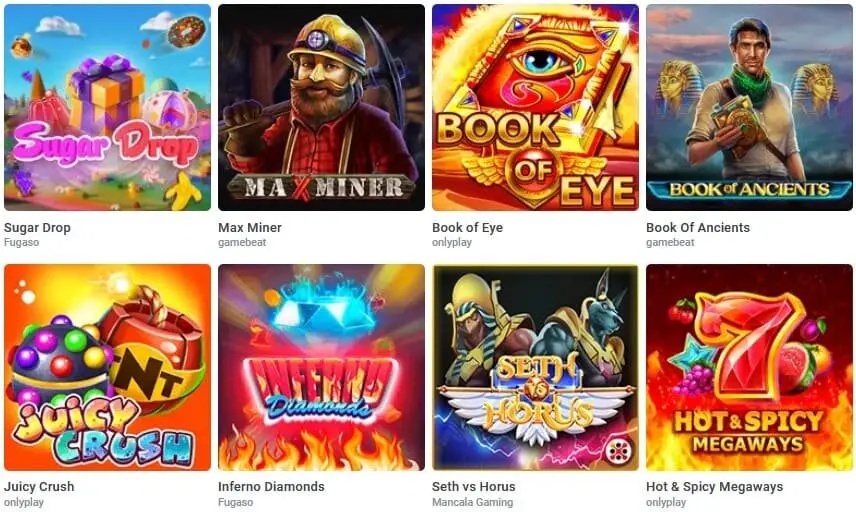Open the Inferno Diamonds game image
856x512 pixels.
(322, 367)
